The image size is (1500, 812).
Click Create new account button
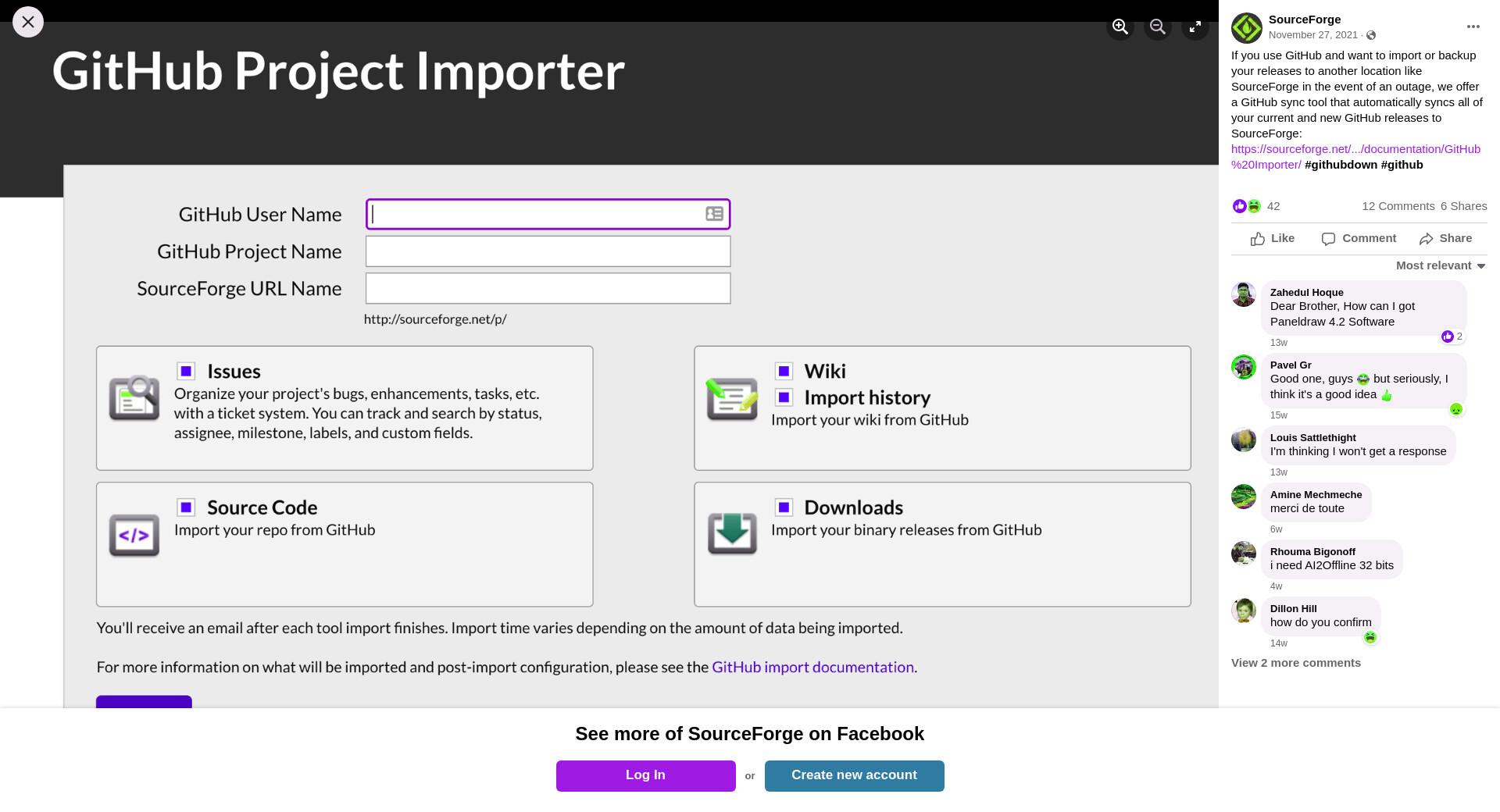point(854,775)
